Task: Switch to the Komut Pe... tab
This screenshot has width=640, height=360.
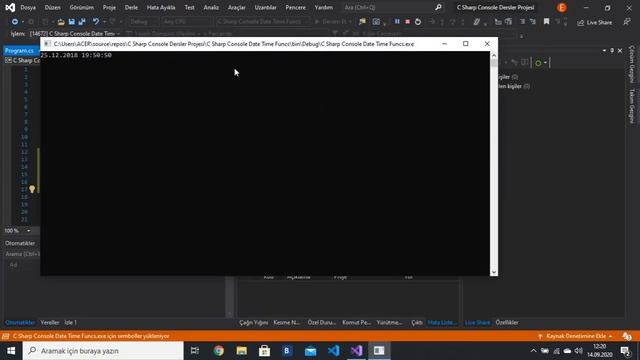Action: pos(356,322)
